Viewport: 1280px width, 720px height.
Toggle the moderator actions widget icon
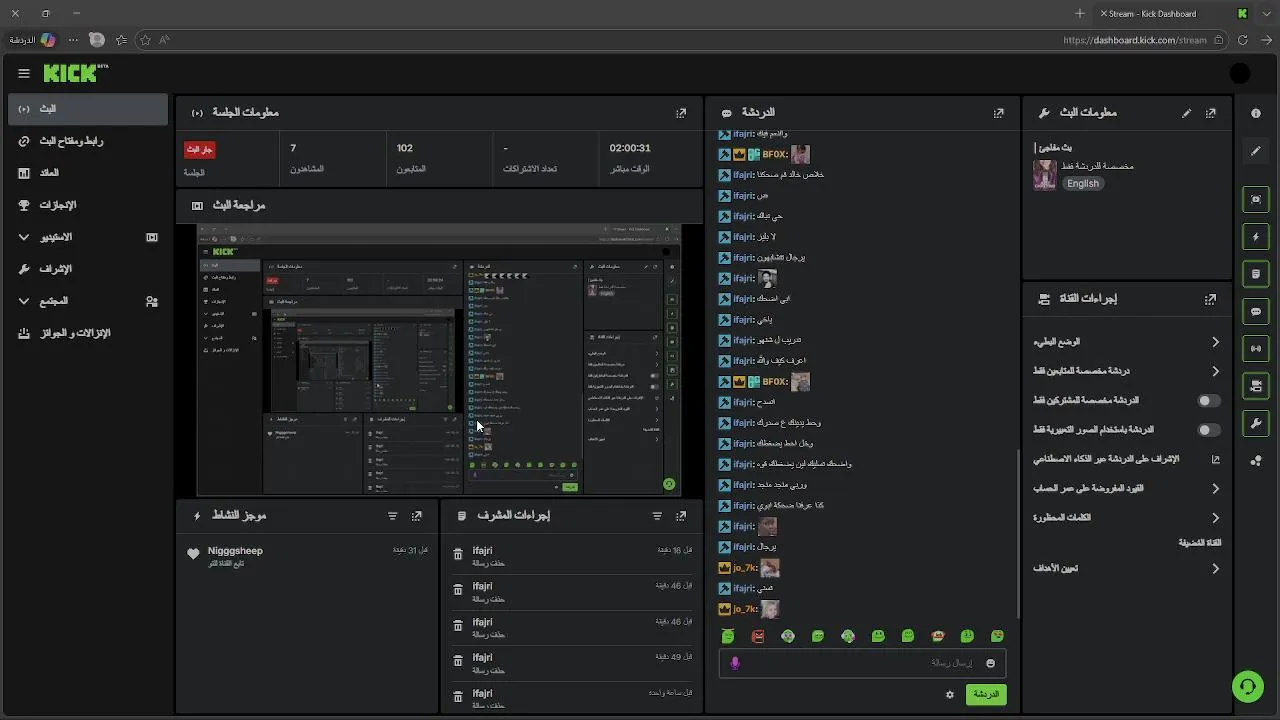pos(1256,274)
